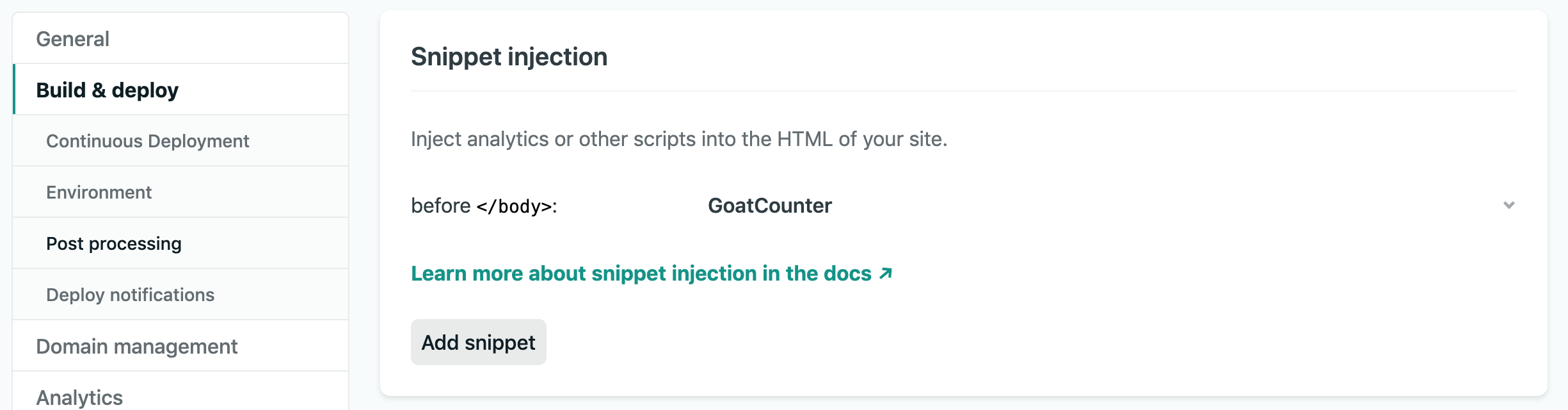Open Continuous Deployment settings

coord(148,141)
